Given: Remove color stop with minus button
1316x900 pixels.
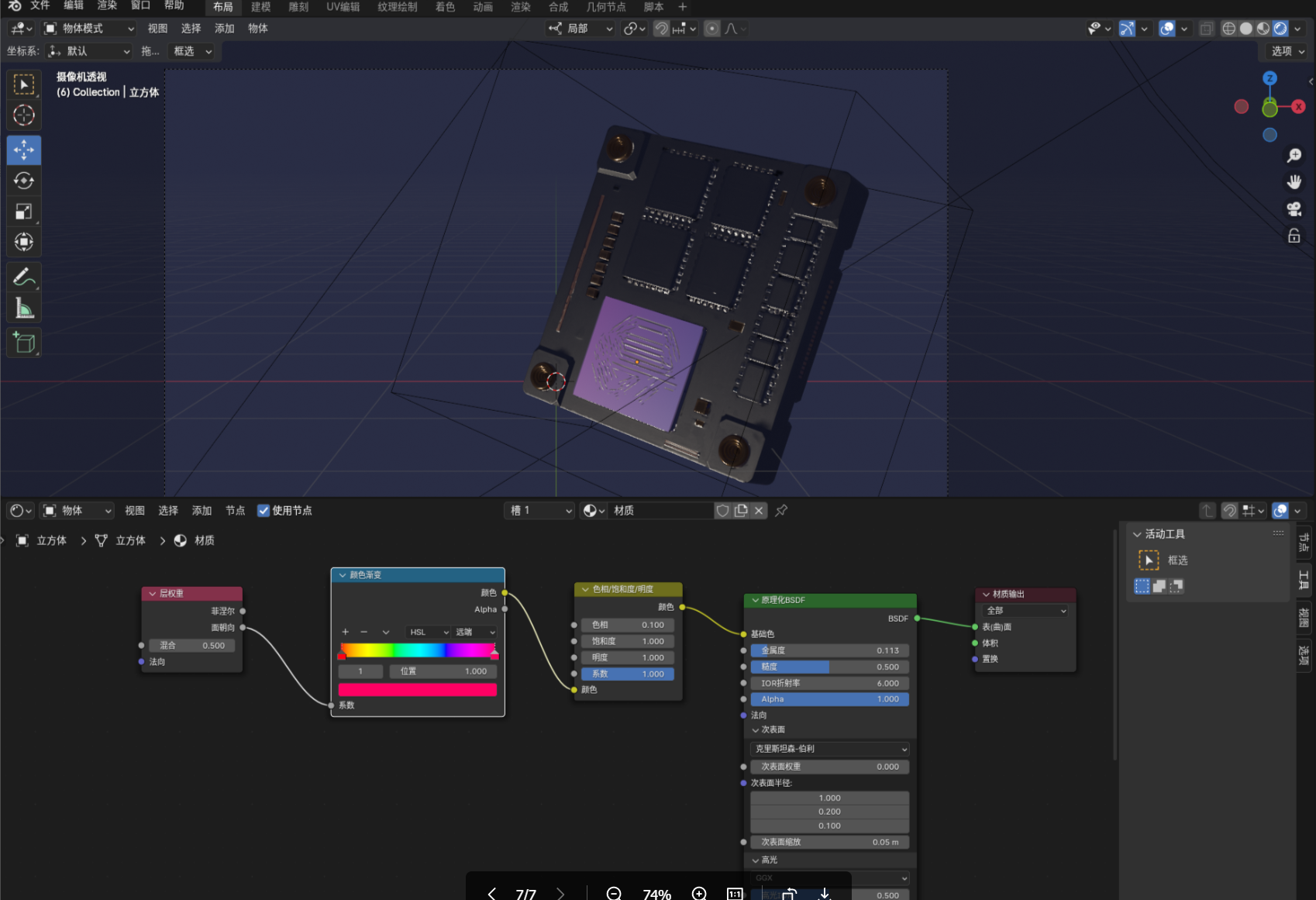Looking at the screenshot, I should [x=363, y=632].
